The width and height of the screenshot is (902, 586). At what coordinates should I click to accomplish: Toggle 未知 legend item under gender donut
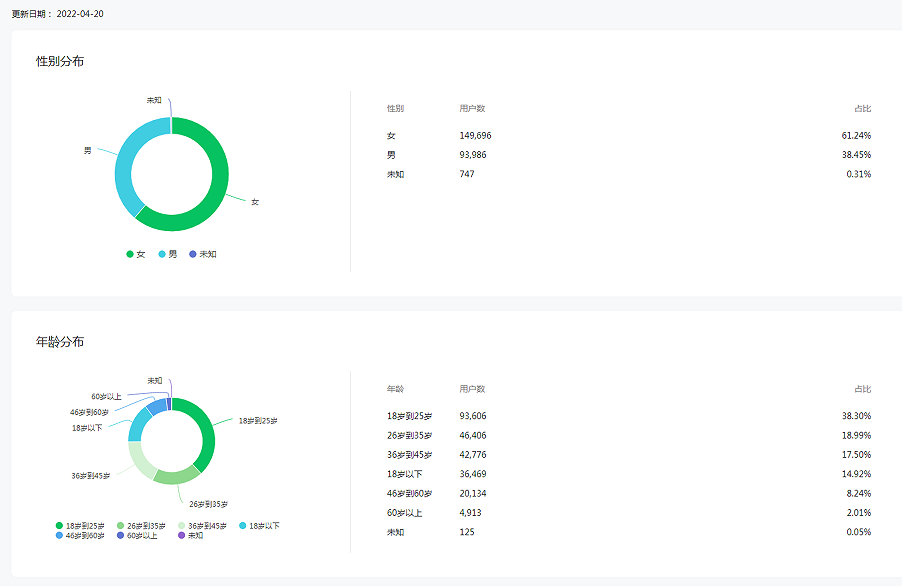point(202,254)
